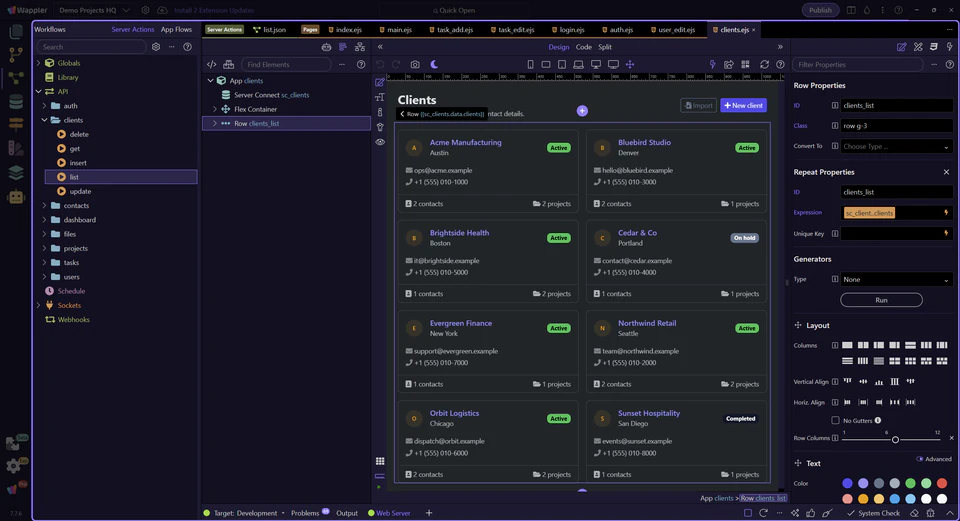
Task: Click the Publish button
Action: pyautogui.click(x=820, y=10)
